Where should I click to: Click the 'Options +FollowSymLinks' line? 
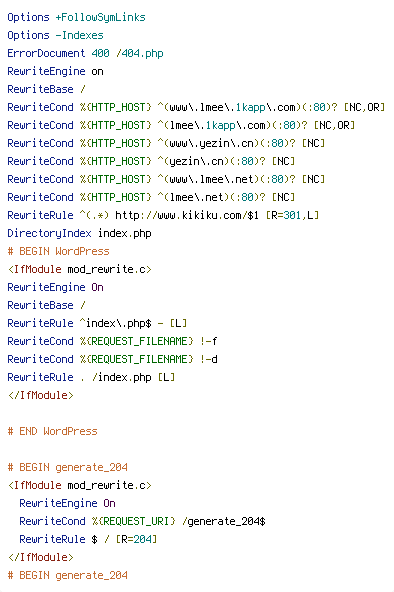[x=76, y=17]
